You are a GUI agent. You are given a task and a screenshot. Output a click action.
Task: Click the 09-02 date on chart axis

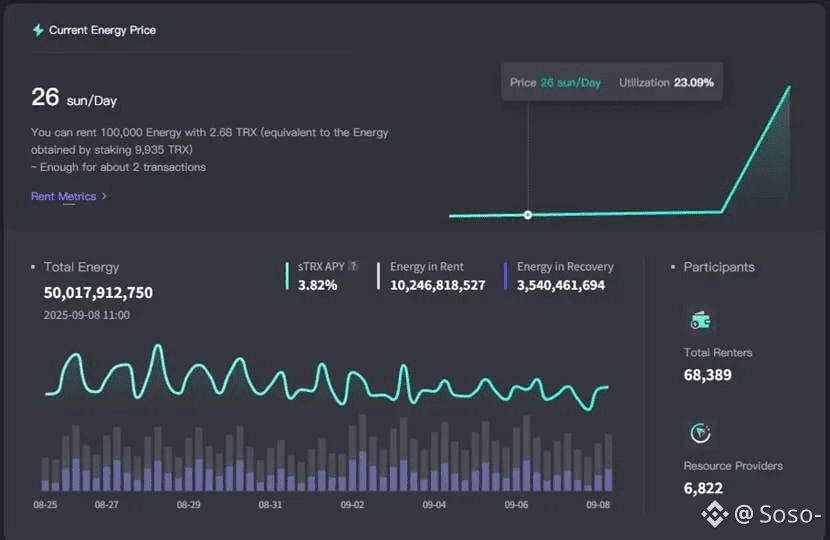tap(352, 505)
